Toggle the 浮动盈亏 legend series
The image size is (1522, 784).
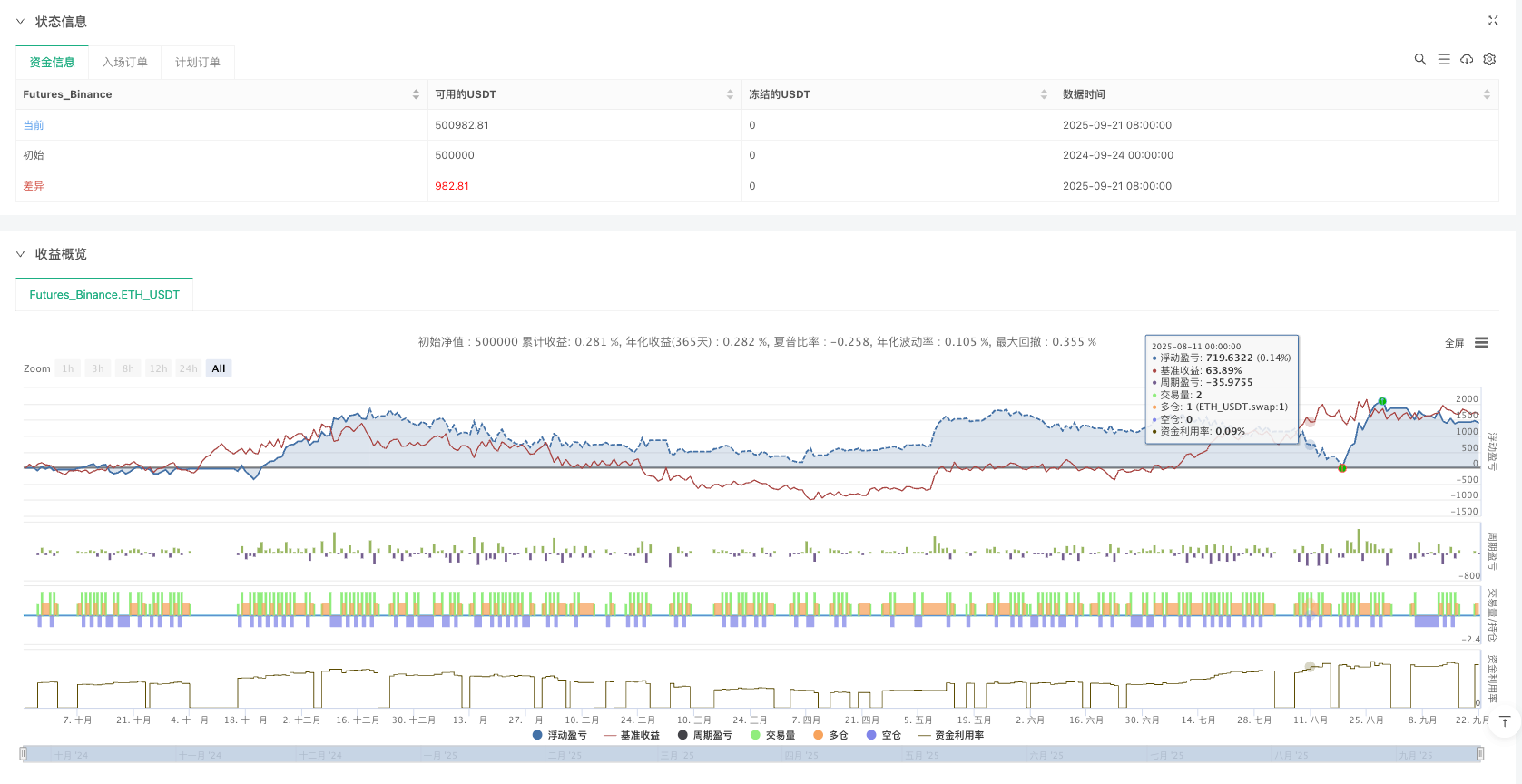pos(559,735)
